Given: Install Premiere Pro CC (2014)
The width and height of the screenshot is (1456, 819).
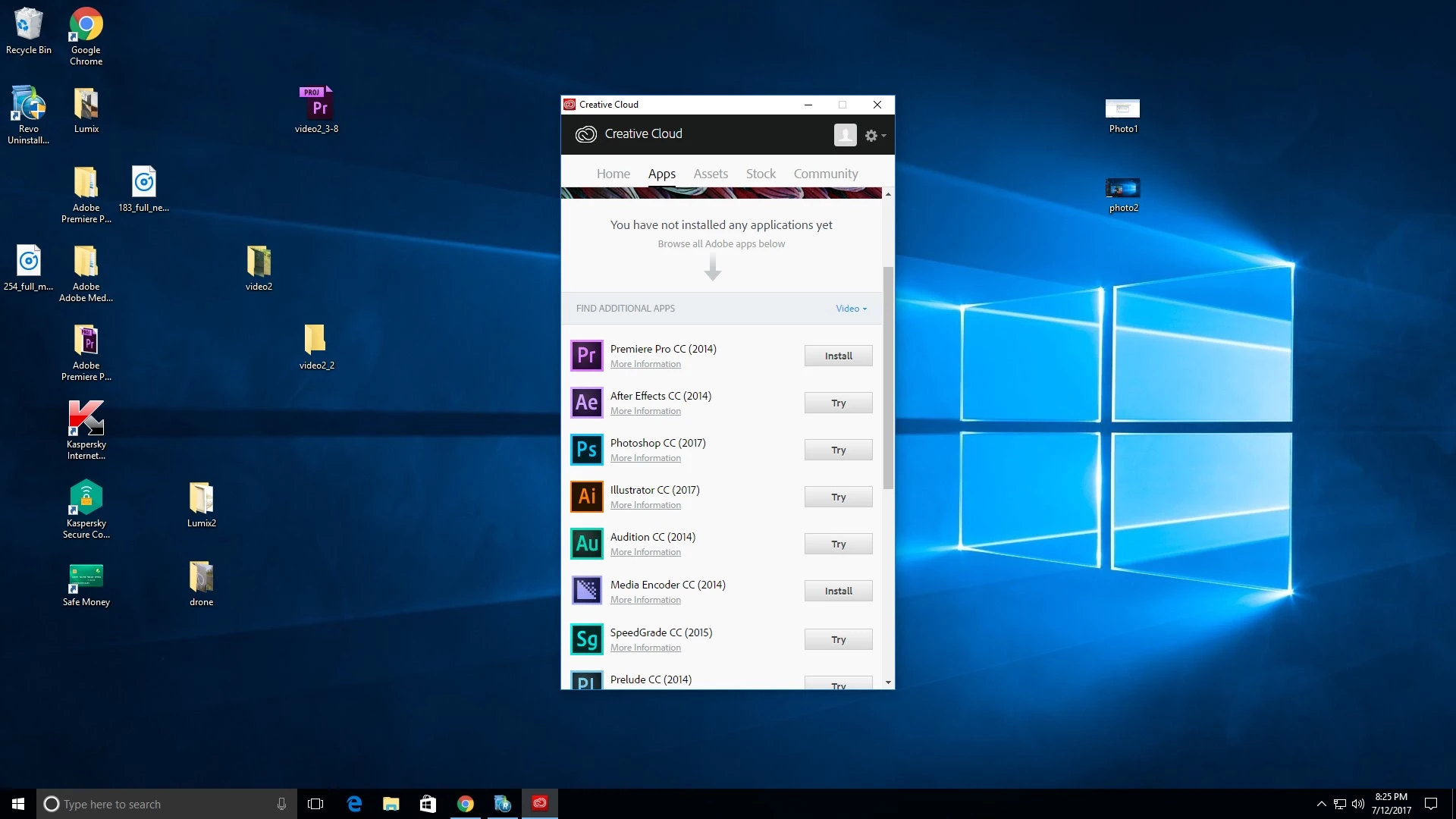Looking at the screenshot, I should tap(838, 356).
